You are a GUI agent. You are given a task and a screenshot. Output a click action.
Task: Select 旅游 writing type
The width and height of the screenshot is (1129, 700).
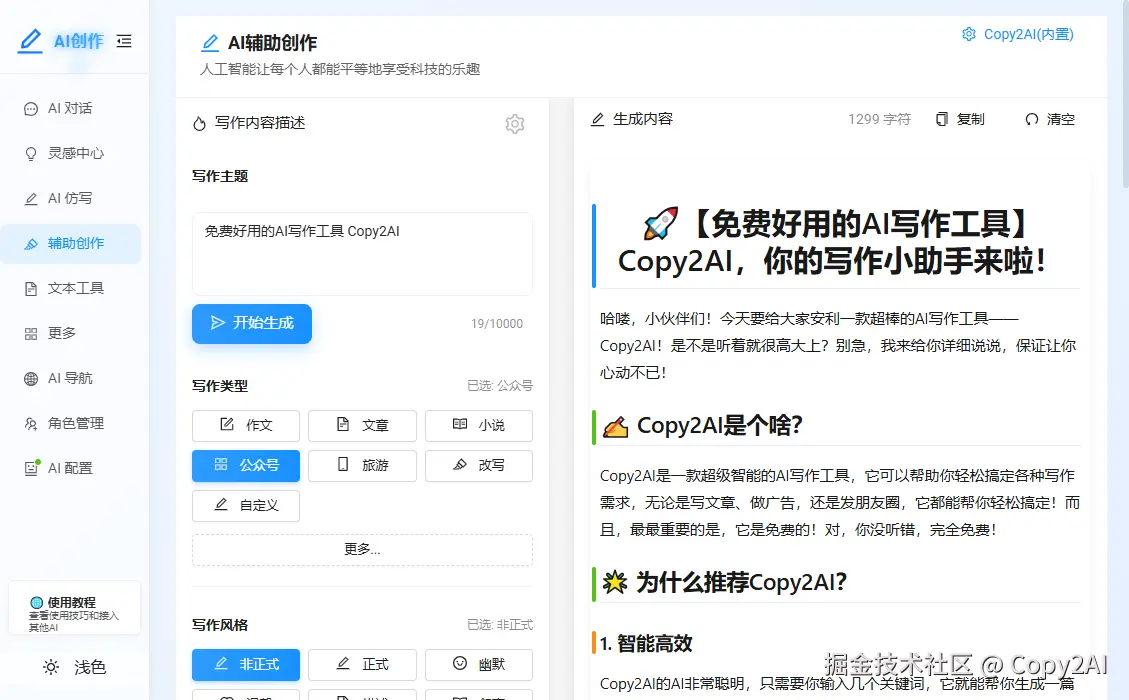tap(362, 465)
